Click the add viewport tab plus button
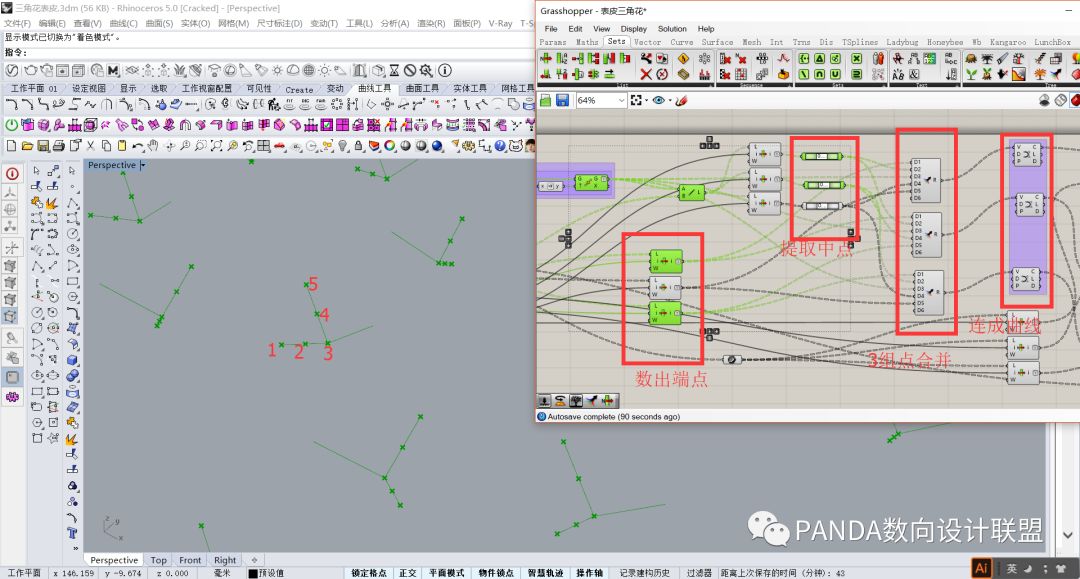This screenshot has width=1080, height=579. coord(254,560)
